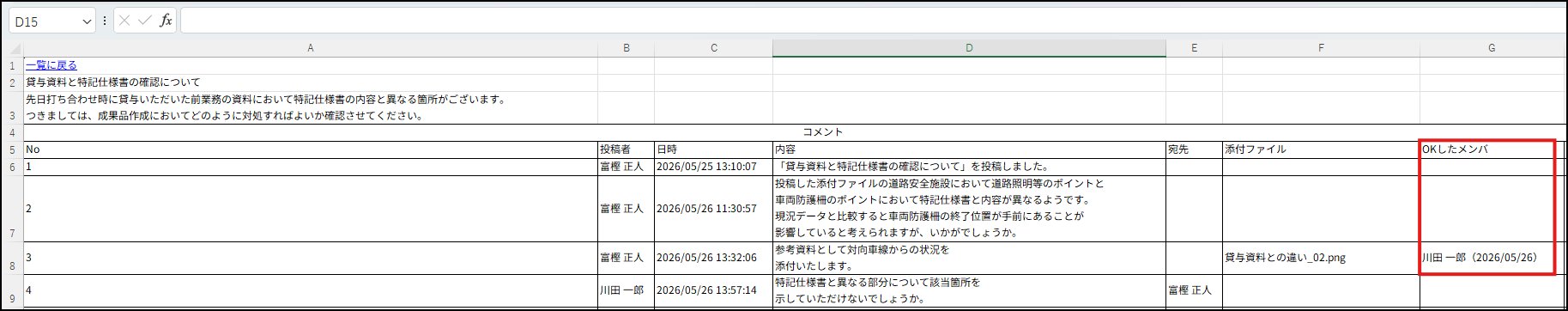Select column F header
This screenshot has width=1568, height=311.
pyautogui.click(x=1322, y=48)
